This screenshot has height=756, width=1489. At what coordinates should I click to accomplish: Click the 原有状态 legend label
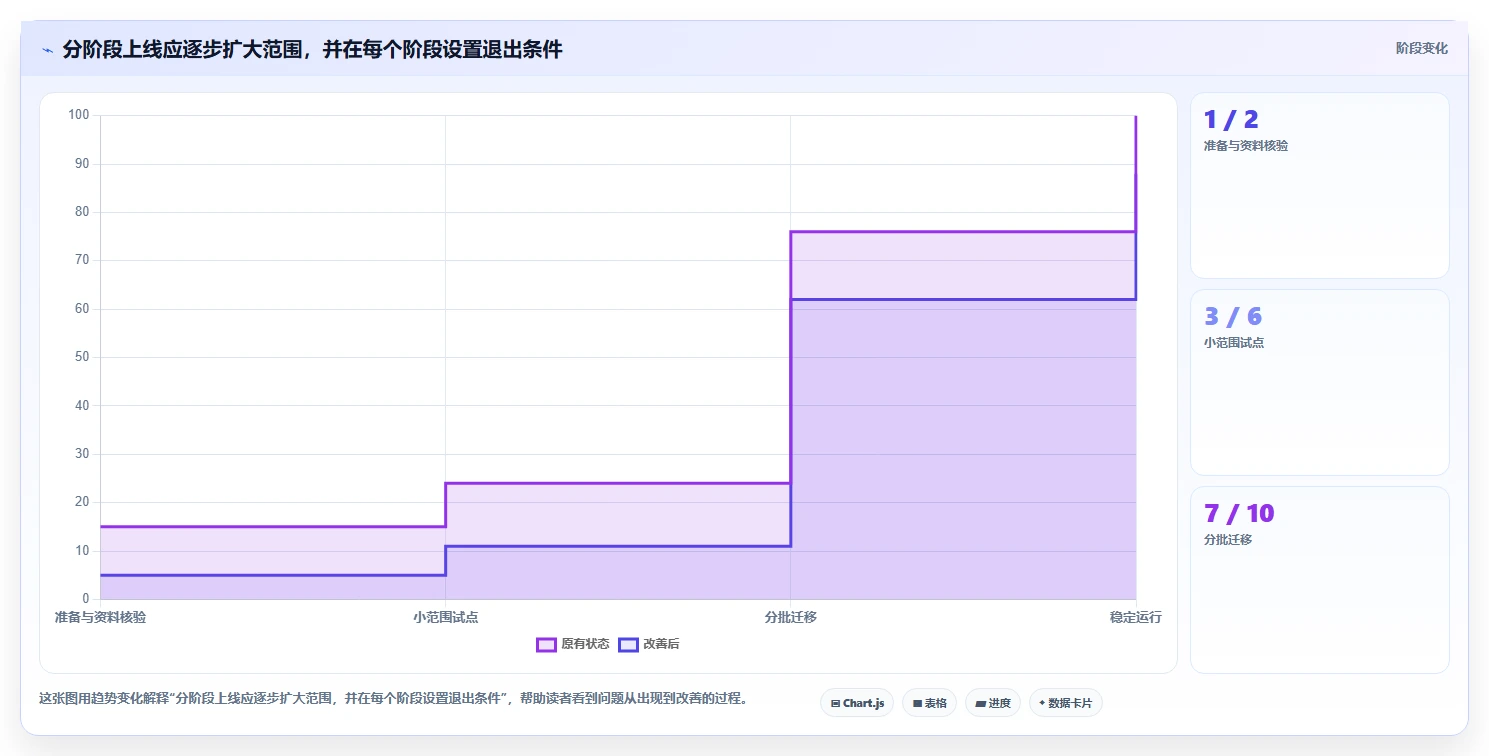point(585,644)
